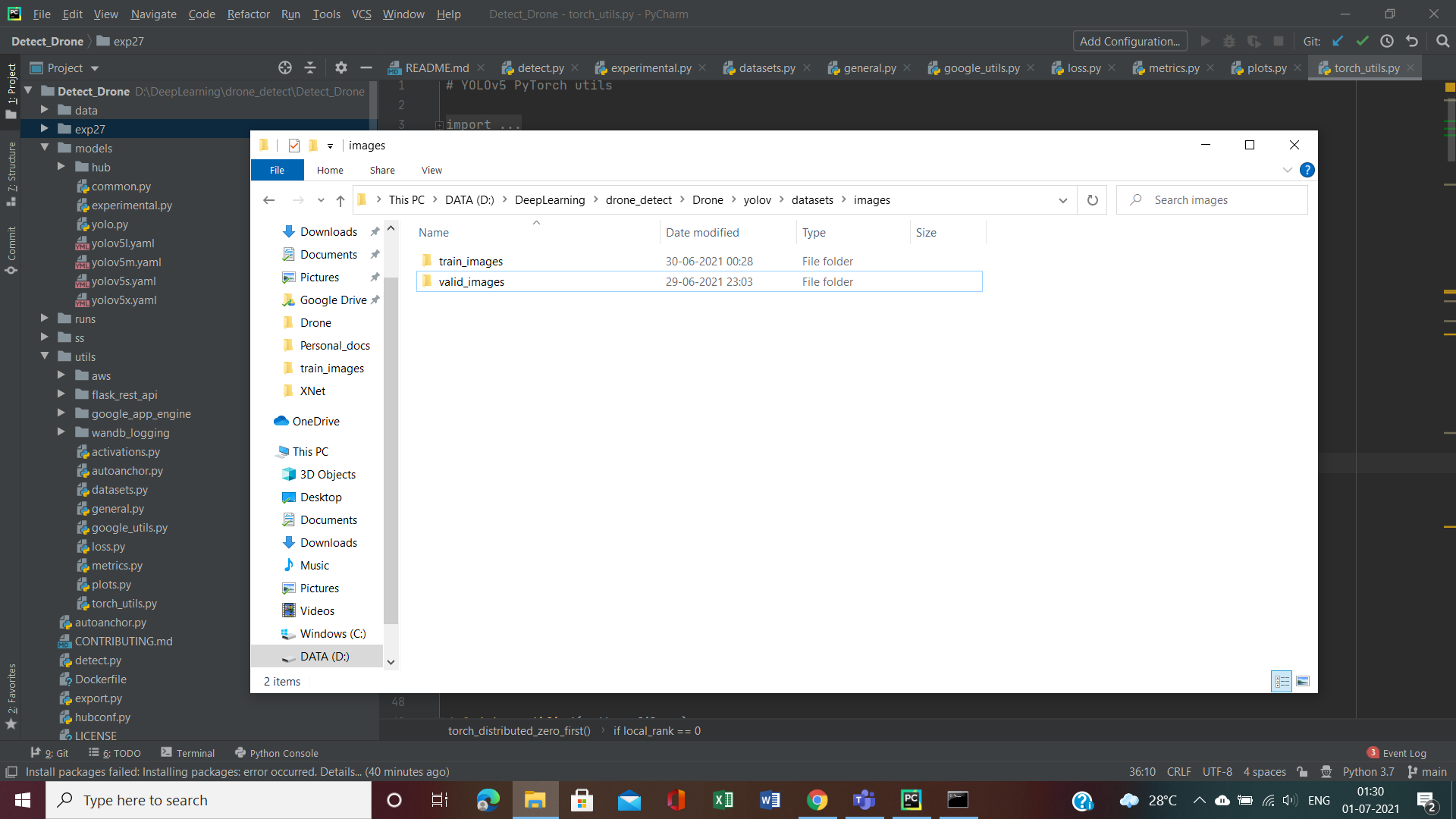Image resolution: width=1456 pixels, height=819 pixels.
Task: Click the Add Configuration button
Action: coord(1129,42)
